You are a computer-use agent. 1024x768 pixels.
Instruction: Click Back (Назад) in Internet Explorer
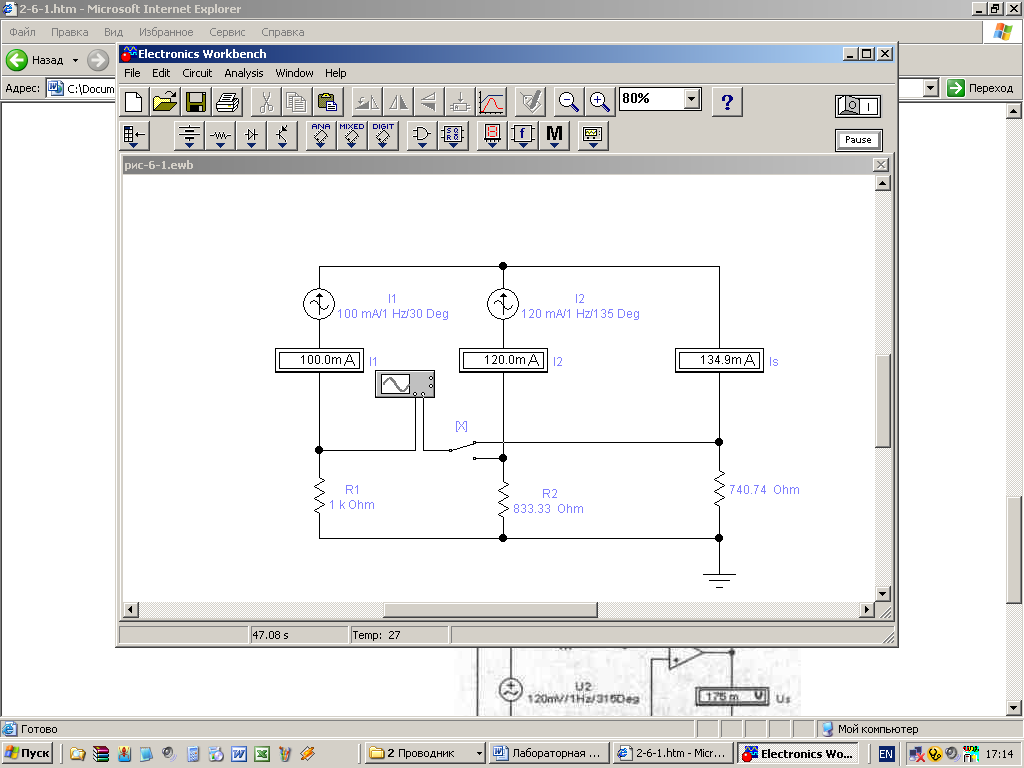click(x=42, y=60)
